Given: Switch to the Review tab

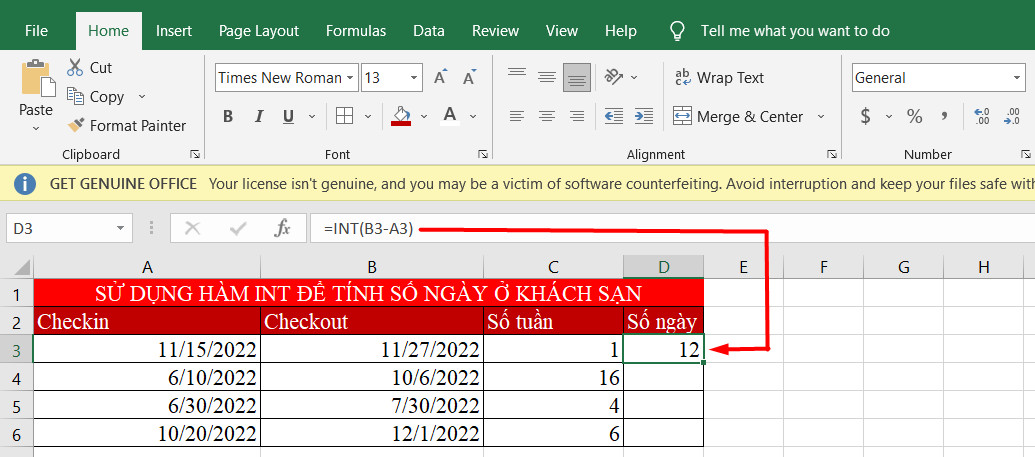Looking at the screenshot, I should coord(495,31).
